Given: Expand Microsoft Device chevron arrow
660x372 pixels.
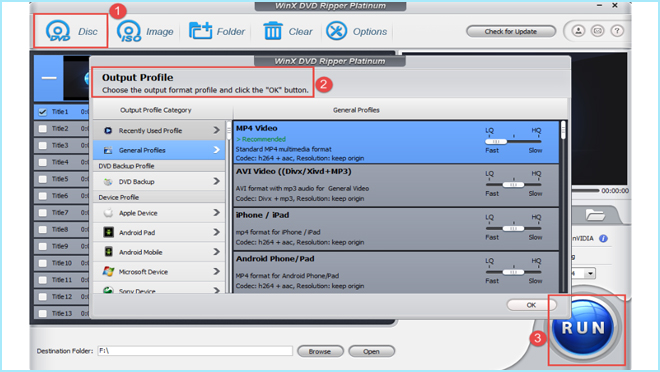Looking at the screenshot, I should [216, 271].
